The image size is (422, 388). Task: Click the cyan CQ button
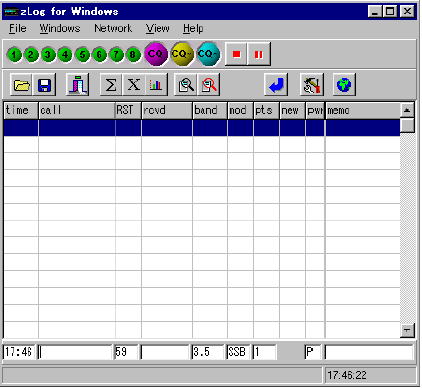(208, 54)
